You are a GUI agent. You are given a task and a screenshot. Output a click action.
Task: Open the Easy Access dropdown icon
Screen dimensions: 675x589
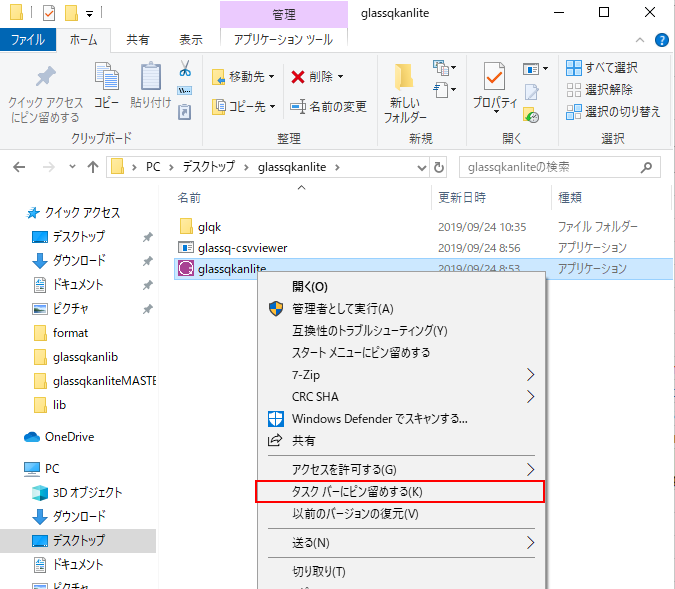pos(445,90)
